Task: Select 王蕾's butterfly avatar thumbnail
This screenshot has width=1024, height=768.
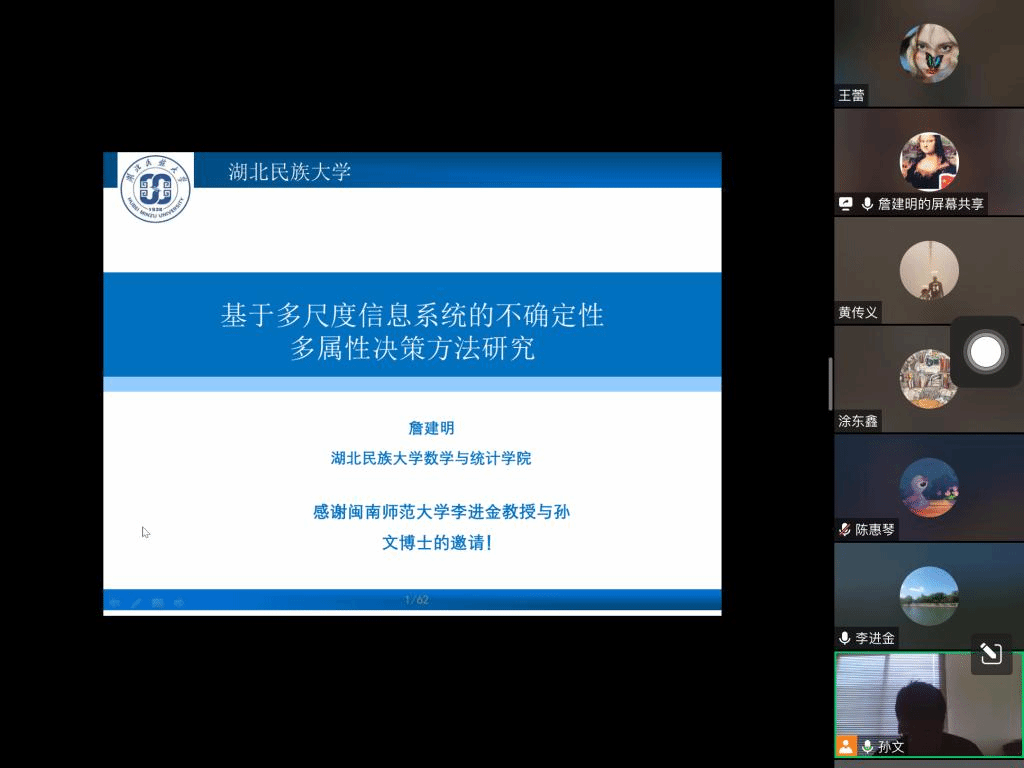Action: coord(929,53)
